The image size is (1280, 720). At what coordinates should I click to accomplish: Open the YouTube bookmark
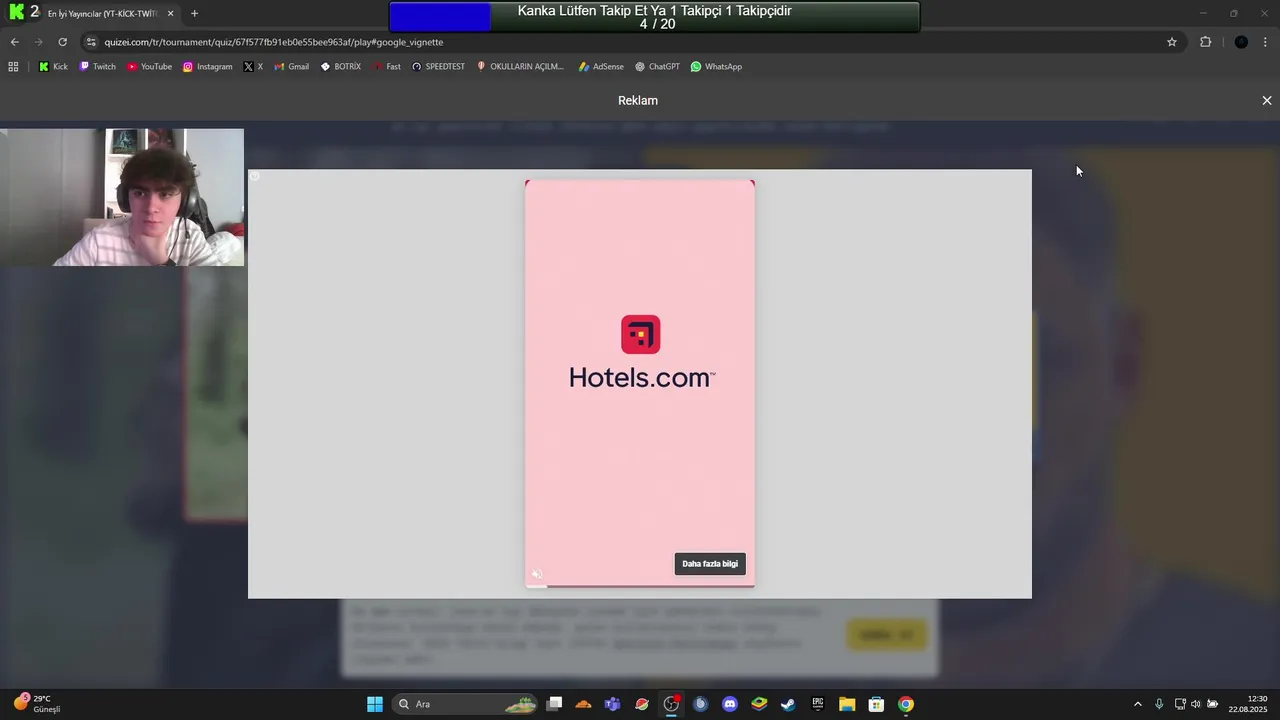(x=149, y=67)
